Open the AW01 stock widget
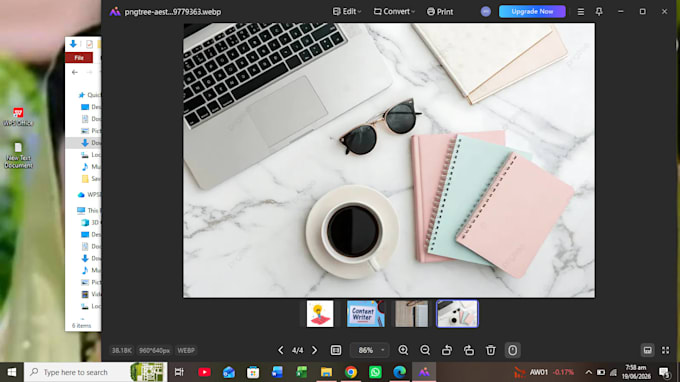The image size is (680, 382). point(544,372)
